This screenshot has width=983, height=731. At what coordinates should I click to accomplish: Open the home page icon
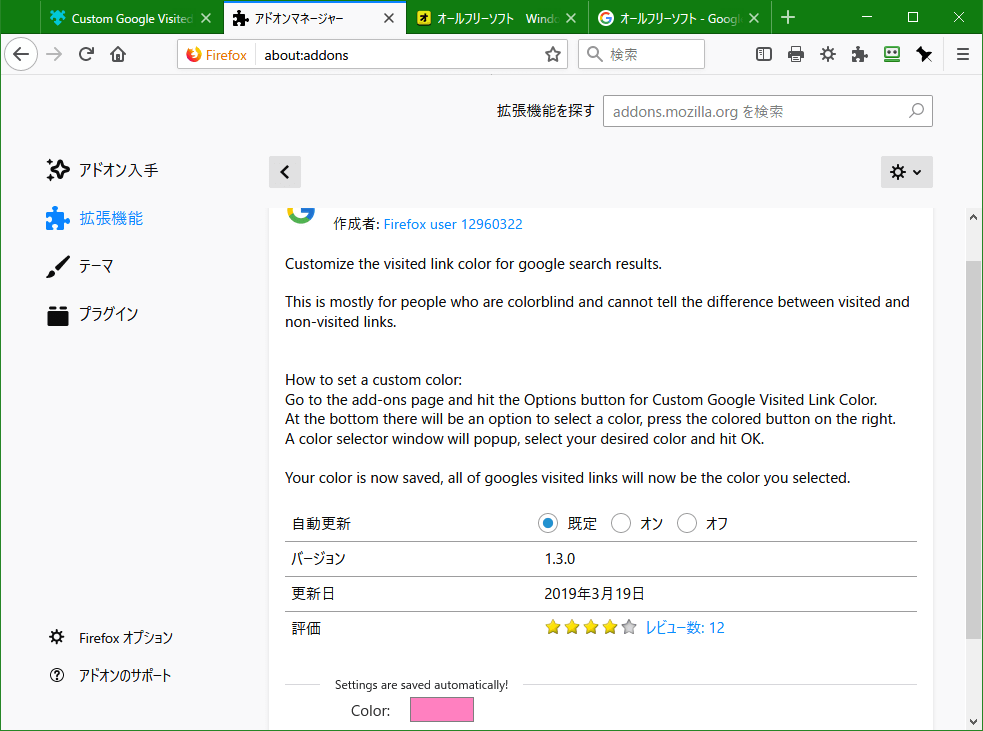pos(118,55)
